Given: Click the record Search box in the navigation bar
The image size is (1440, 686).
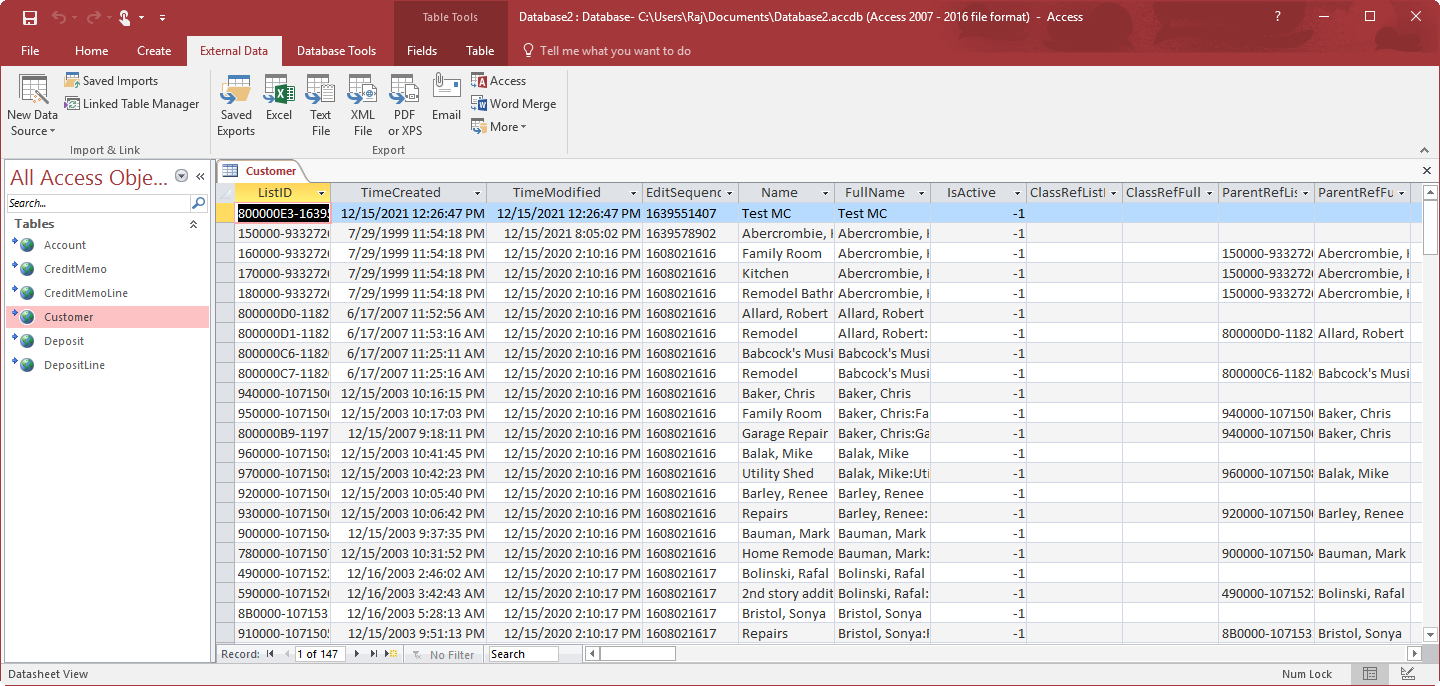Looking at the screenshot, I should [523, 654].
